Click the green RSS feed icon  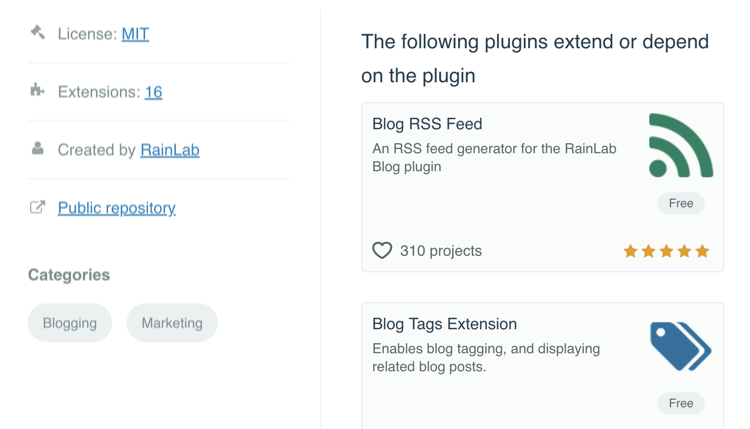(x=681, y=145)
